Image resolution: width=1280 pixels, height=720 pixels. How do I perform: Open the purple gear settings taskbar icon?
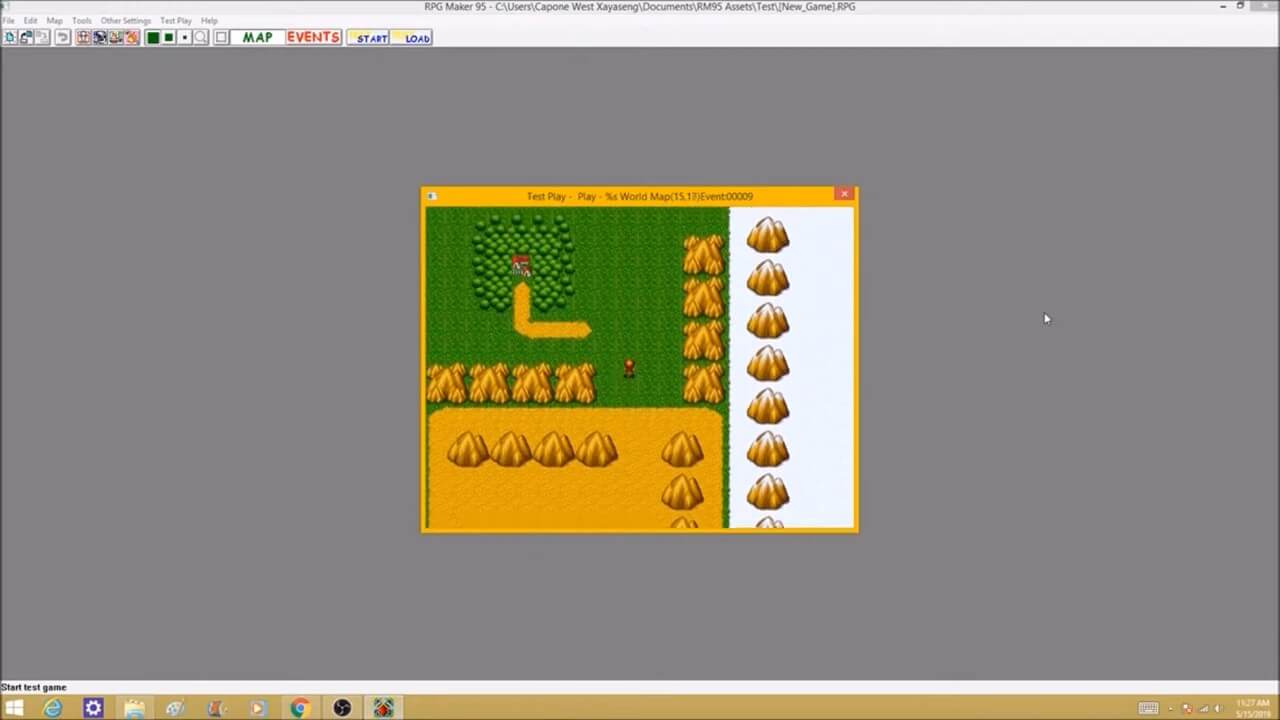point(93,708)
